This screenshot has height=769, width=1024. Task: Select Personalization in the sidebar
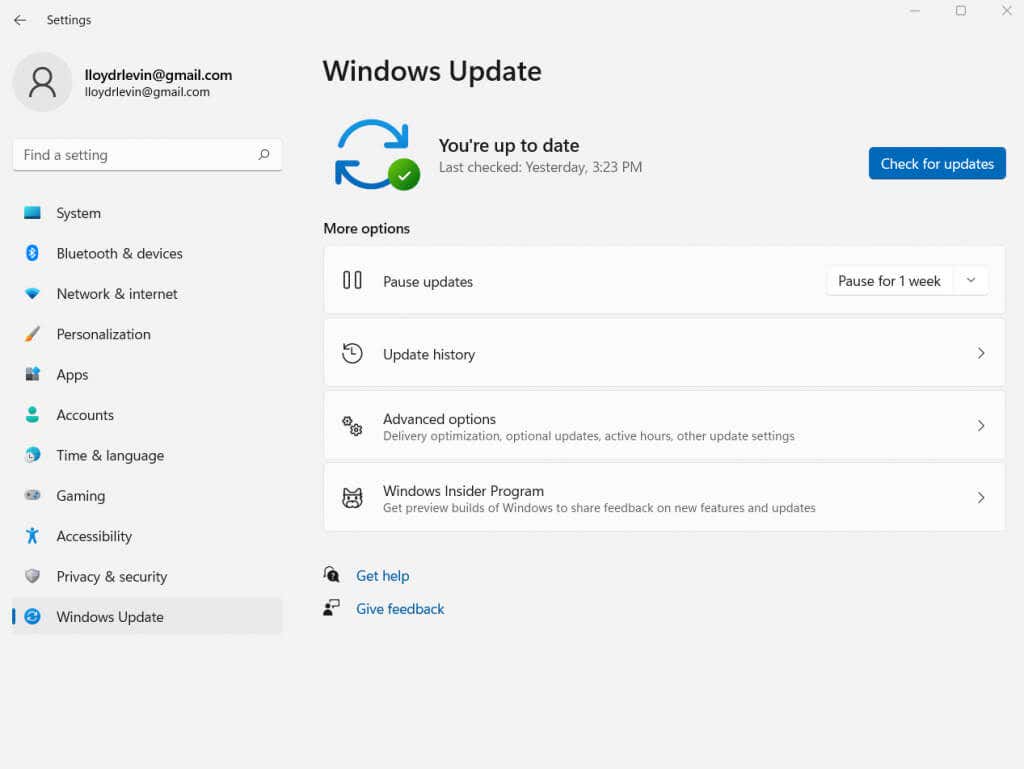147,334
